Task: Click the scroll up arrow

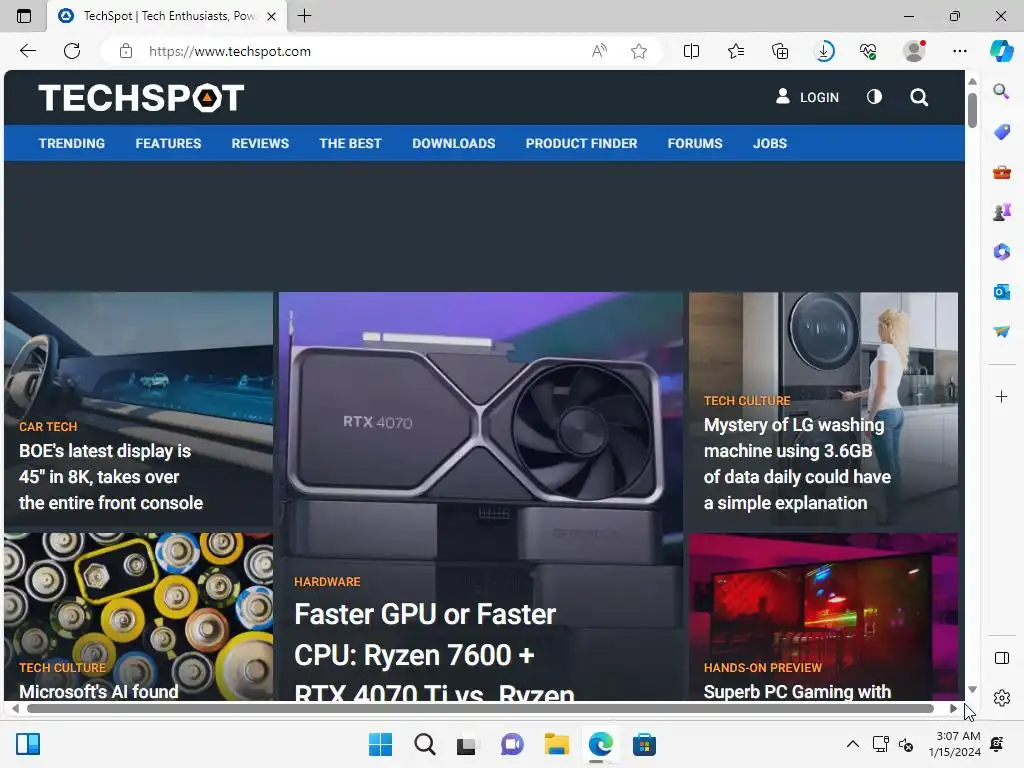Action: click(x=972, y=82)
